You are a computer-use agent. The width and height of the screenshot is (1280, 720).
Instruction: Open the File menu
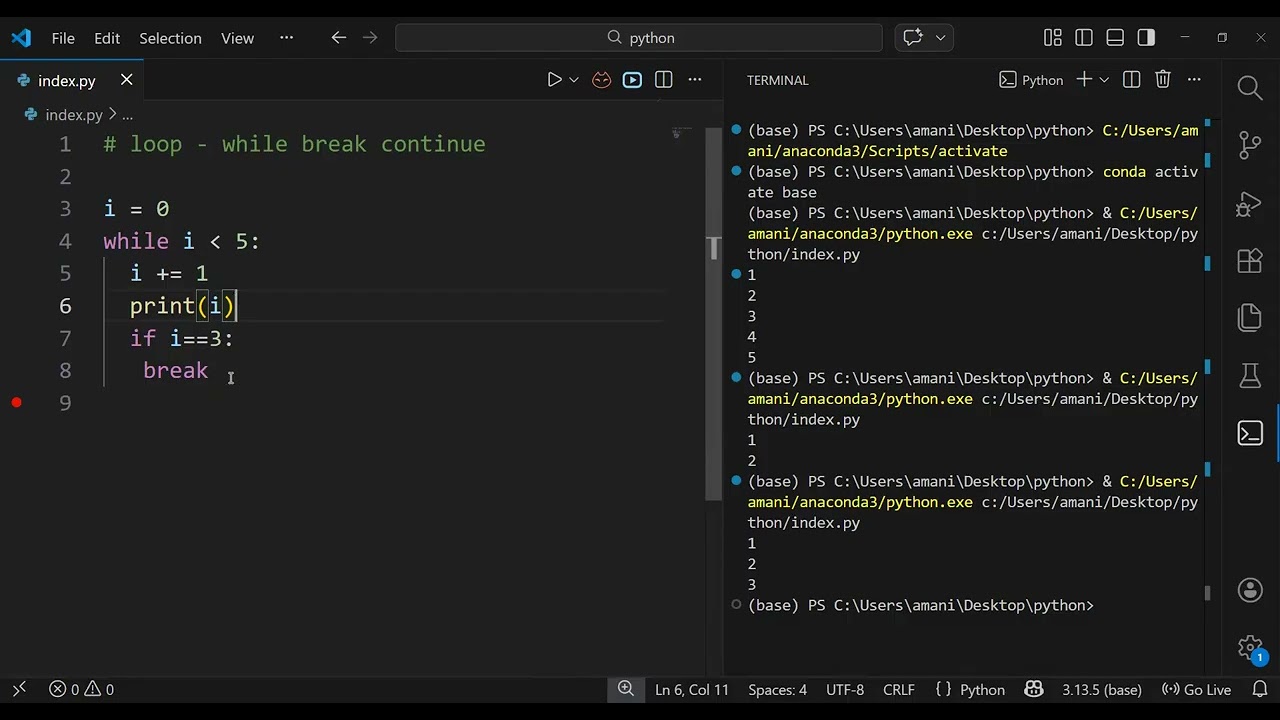point(63,38)
